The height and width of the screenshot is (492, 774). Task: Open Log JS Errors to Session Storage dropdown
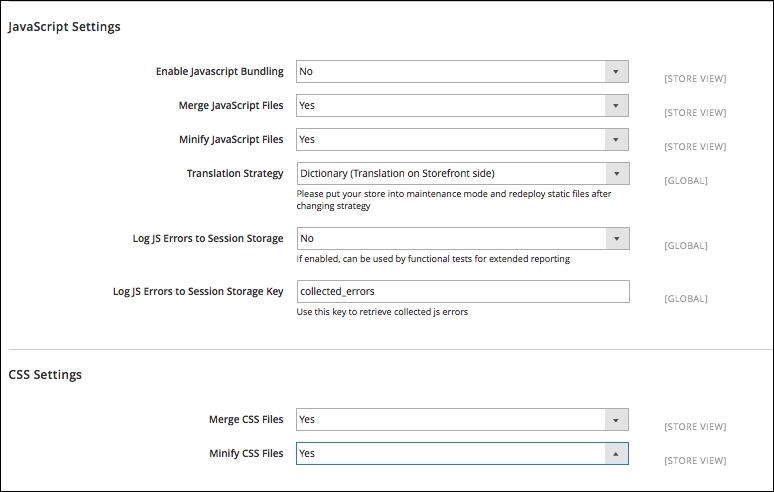[463, 238]
